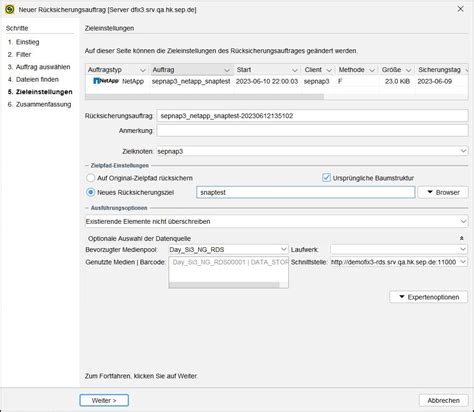The width and height of the screenshot is (474, 412).
Task: Click the restore target field containing snaptest
Action: [306, 192]
